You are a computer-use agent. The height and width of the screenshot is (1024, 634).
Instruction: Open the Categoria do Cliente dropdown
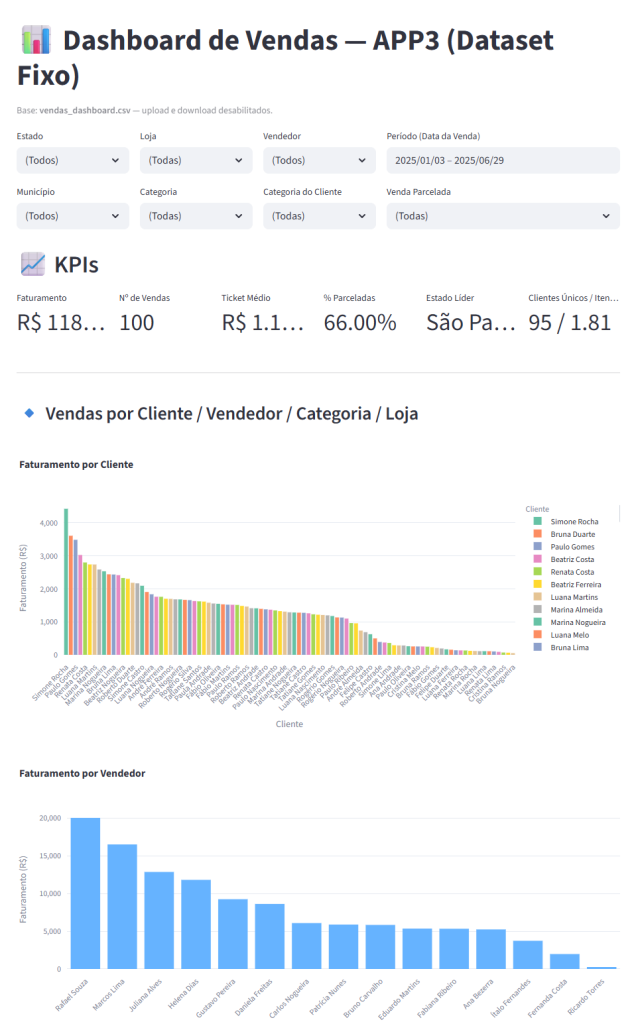(x=319, y=216)
